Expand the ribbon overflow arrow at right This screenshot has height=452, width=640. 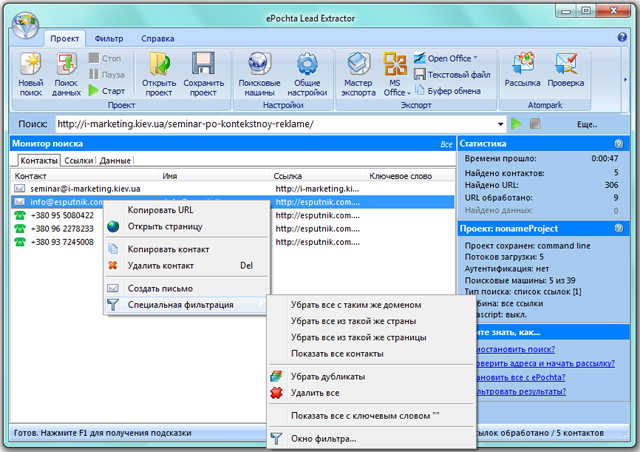pos(625,80)
